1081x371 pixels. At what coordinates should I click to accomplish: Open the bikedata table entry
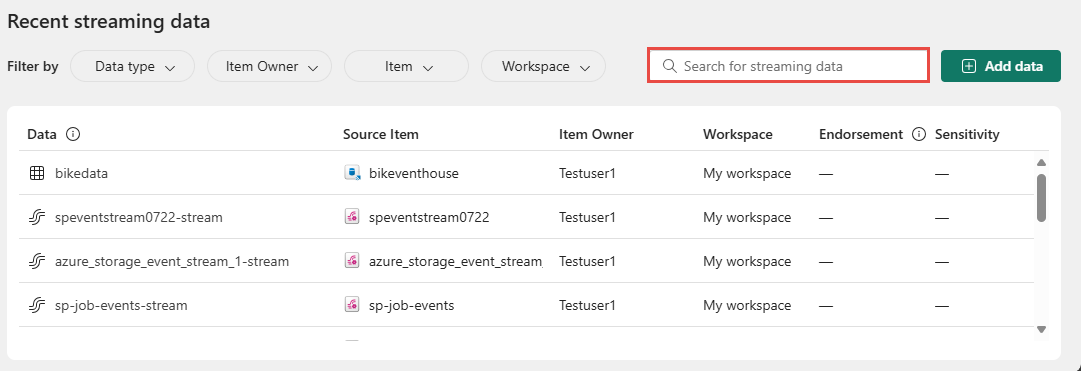point(81,173)
